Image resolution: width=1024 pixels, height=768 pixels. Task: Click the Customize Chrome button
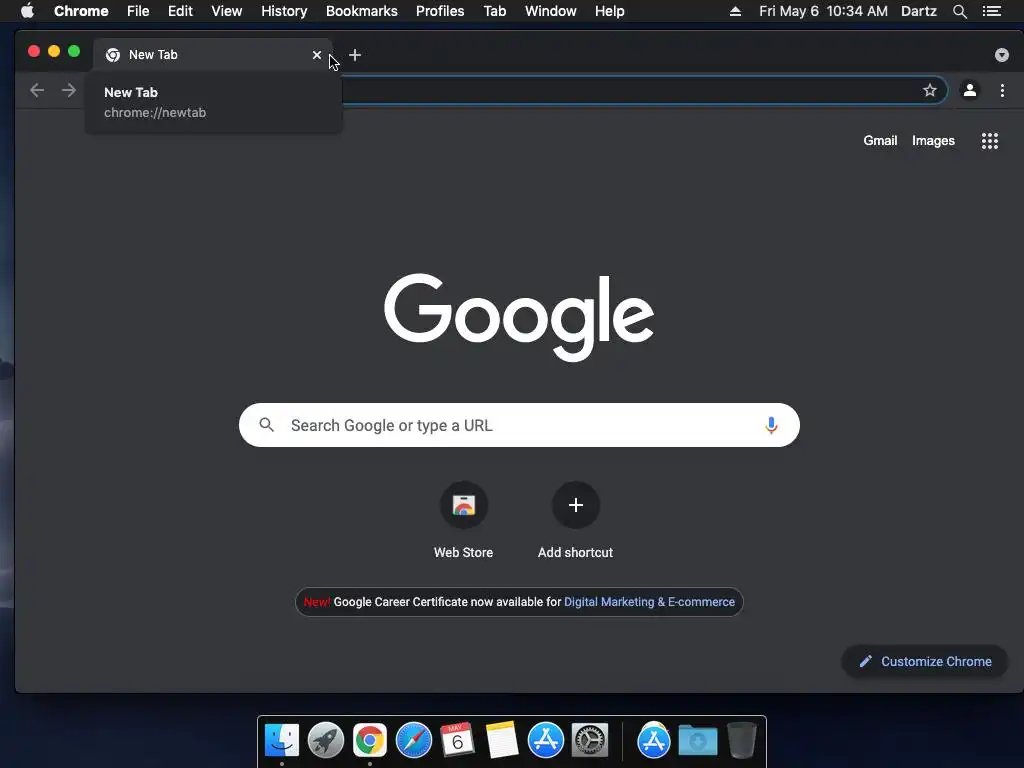pos(924,662)
